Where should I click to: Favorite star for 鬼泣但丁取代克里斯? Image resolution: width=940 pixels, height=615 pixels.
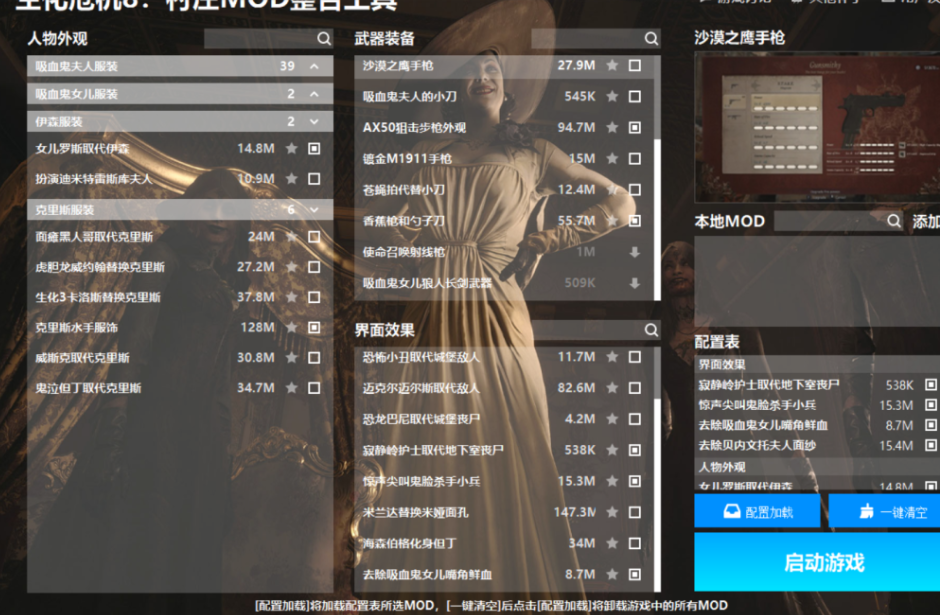(291, 388)
